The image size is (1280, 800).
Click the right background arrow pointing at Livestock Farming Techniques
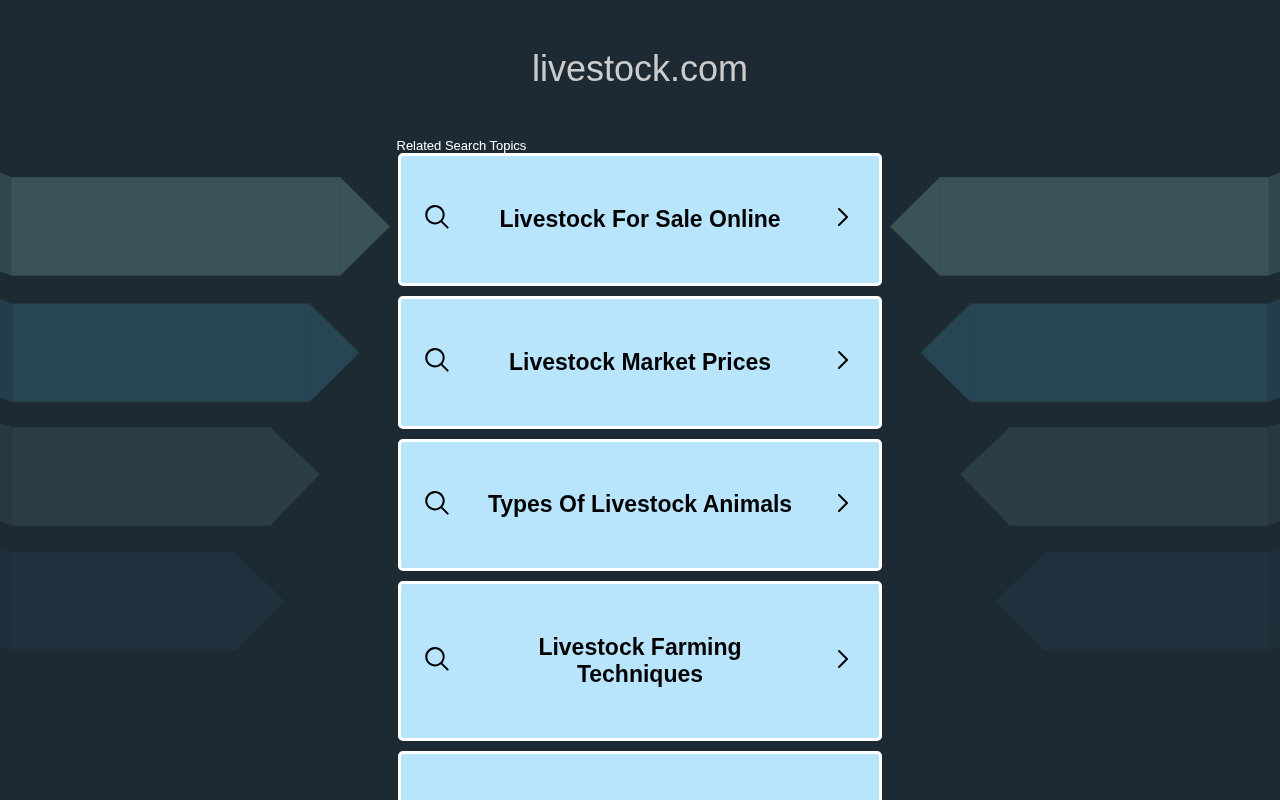(1137, 601)
